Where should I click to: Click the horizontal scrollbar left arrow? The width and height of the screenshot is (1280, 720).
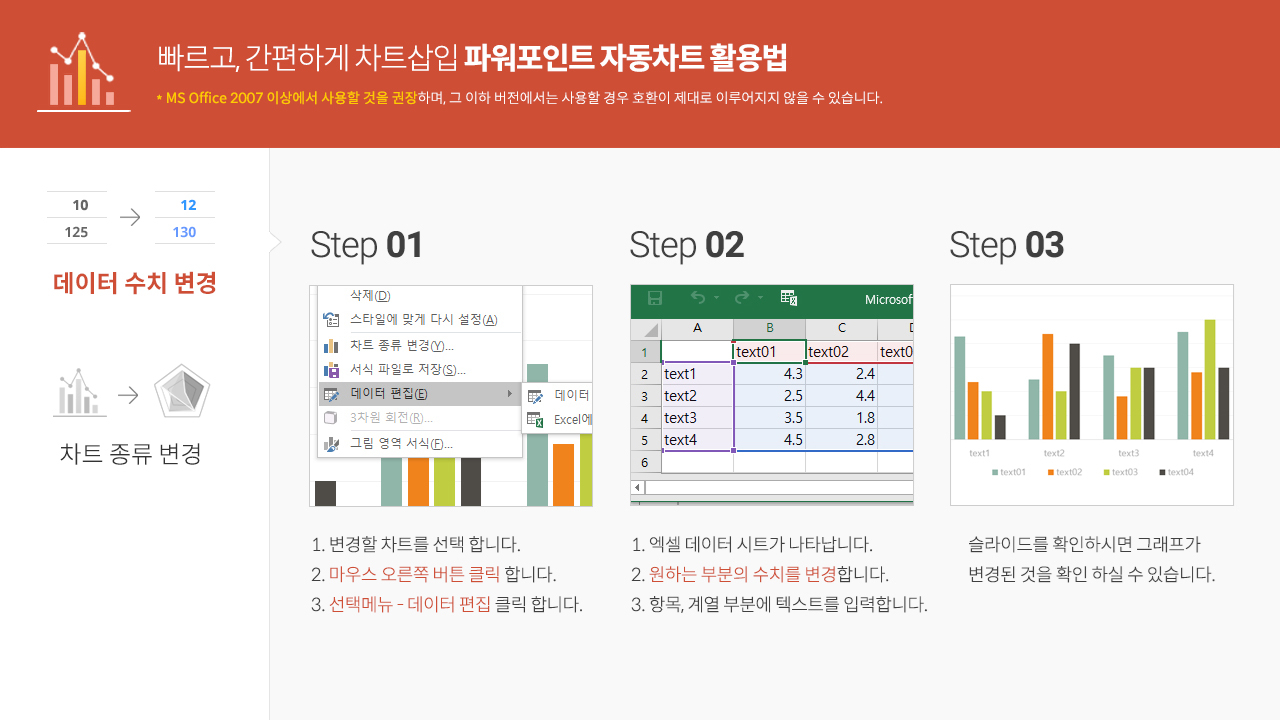pyautogui.click(x=637, y=488)
